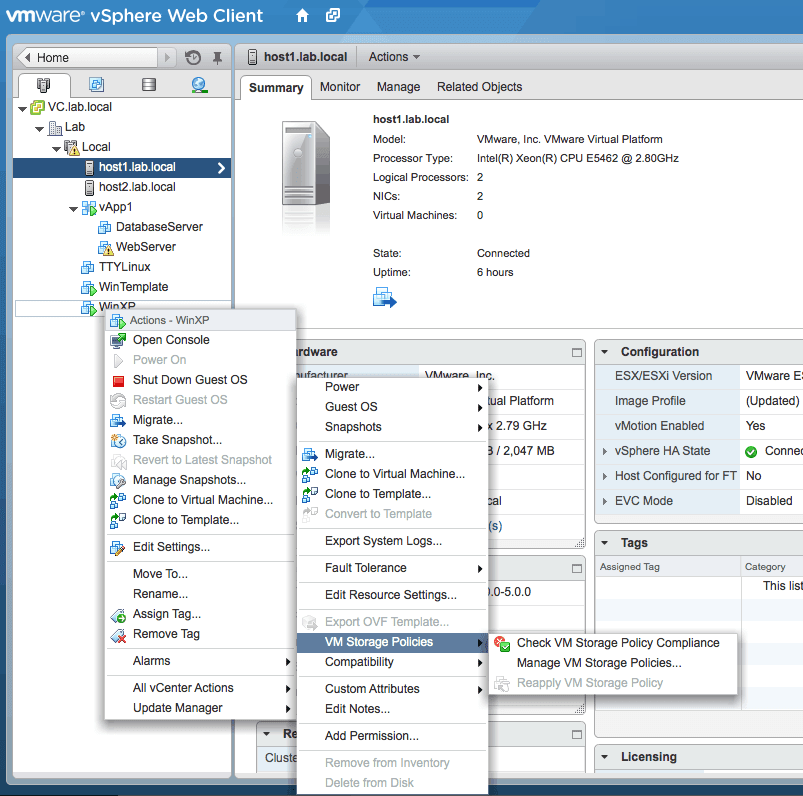The height and width of the screenshot is (796, 803).
Task: Click green vSphere HA State status icon
Action: (751, 452)
